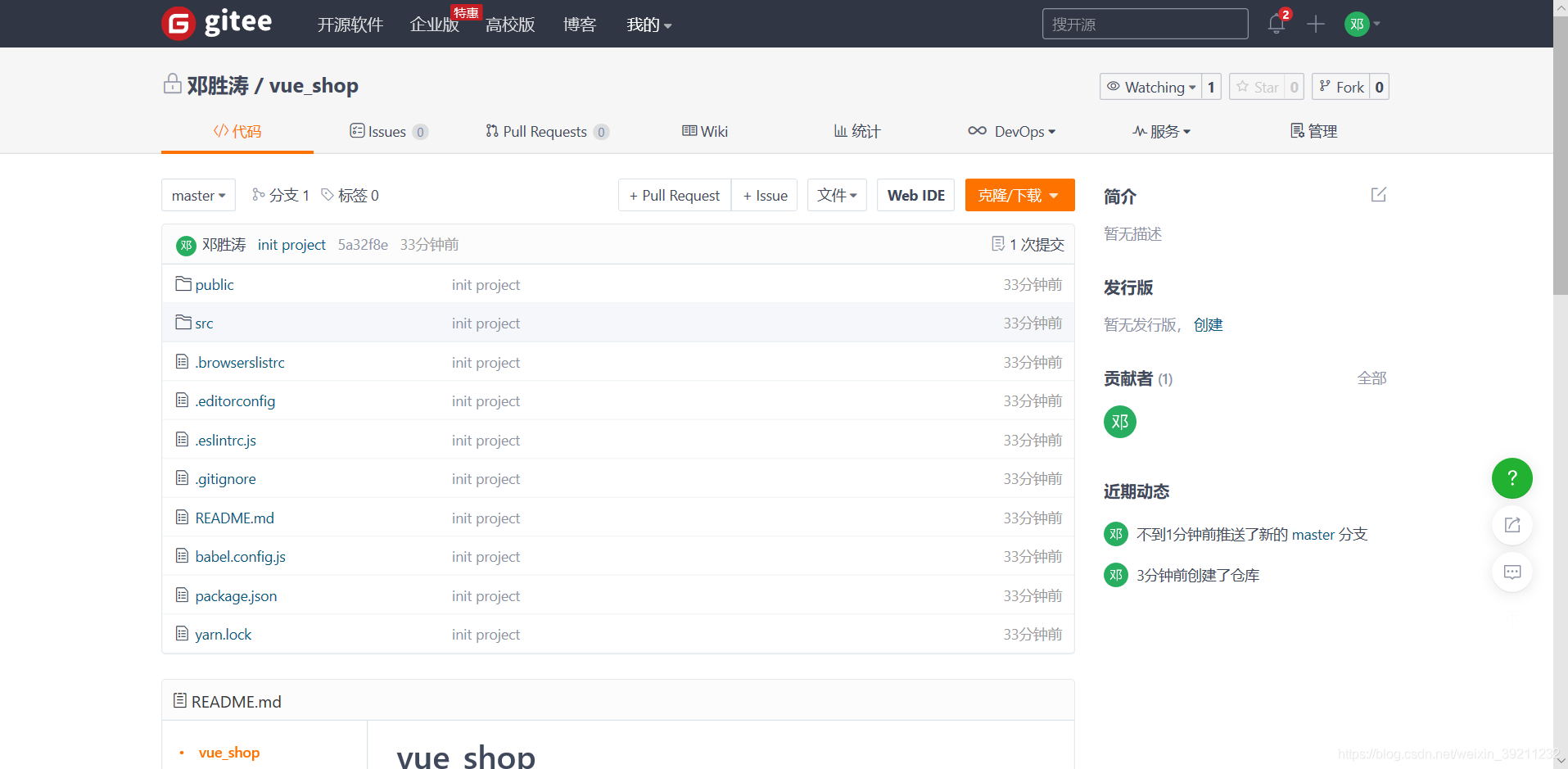View 分支 1 branches list

[281, 195]
